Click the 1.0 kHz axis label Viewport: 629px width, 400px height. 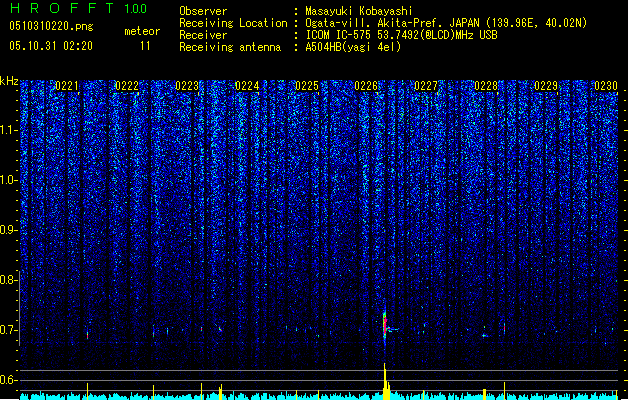pyautogui.click(x=8, y=180)
